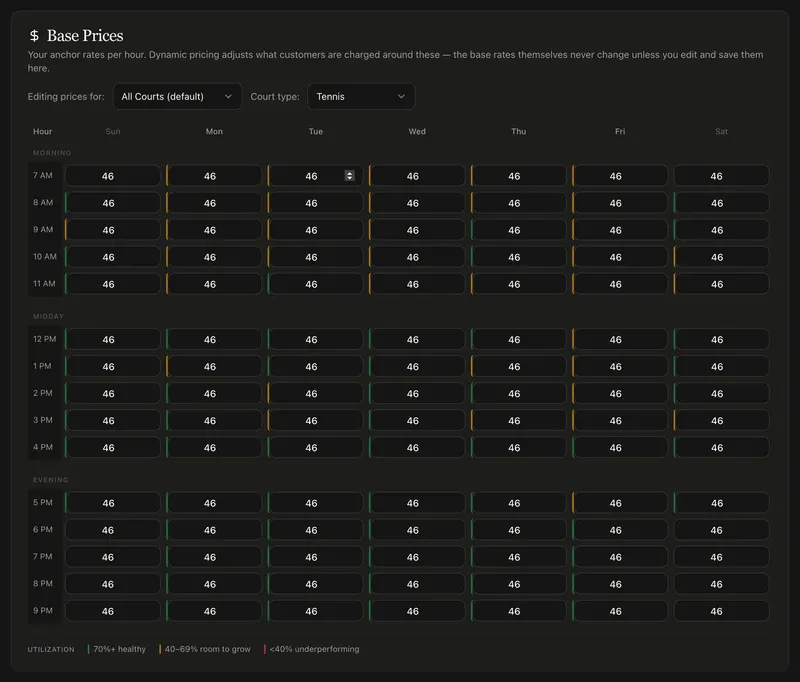Image resolution: width=800 pixels, height=682 pixels.
Task: Edit the Friday 11 AM price
Action: (619, 284)
